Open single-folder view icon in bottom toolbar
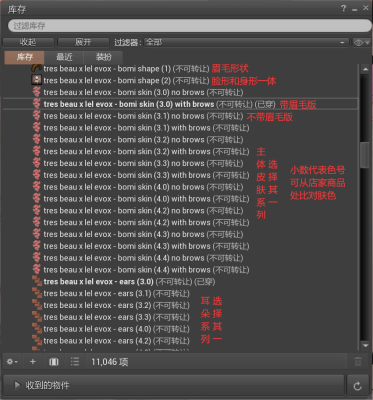373x400 pixels. point(54,362)
